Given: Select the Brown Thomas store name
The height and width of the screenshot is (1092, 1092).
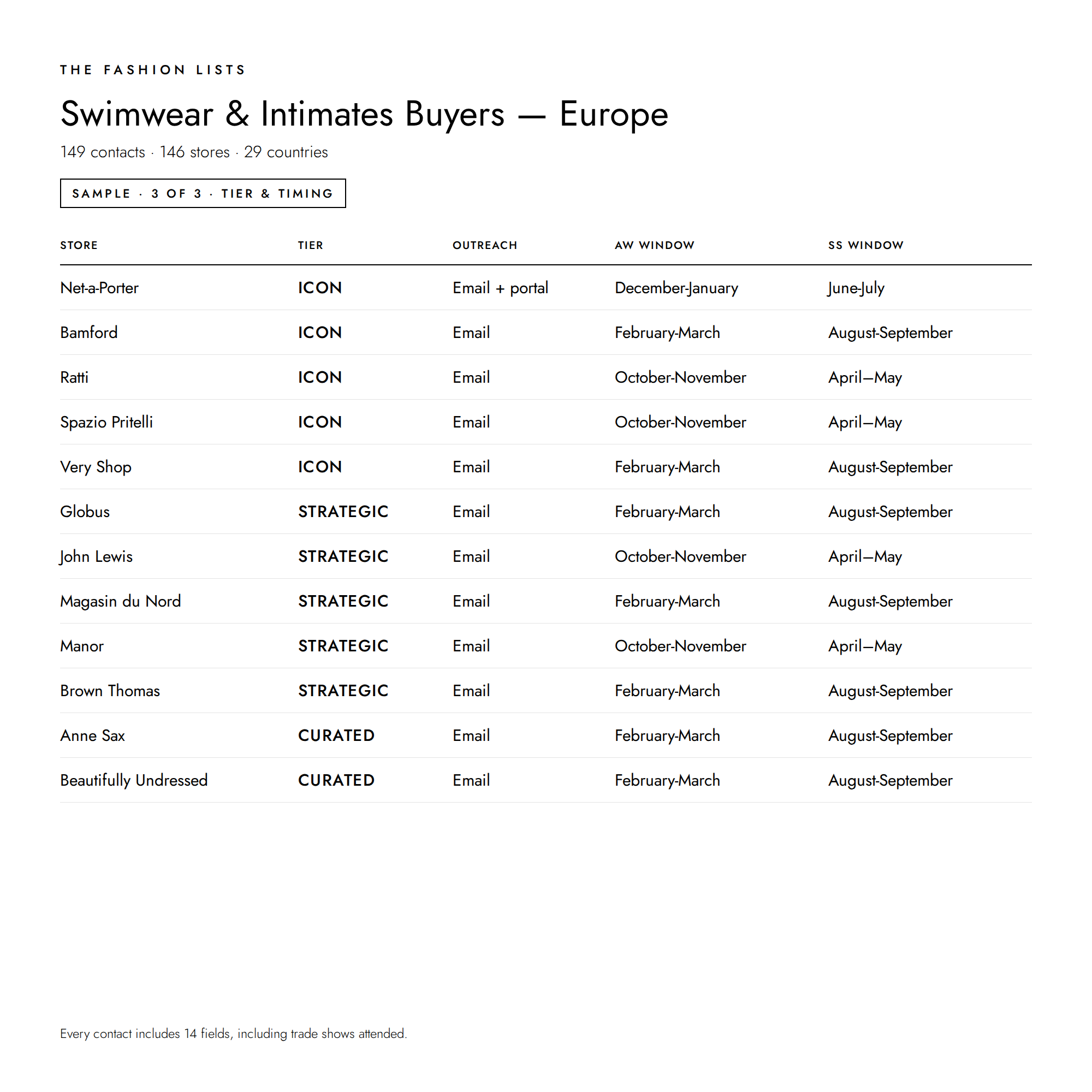Looking at the screenshot, I should click(110, 691).
